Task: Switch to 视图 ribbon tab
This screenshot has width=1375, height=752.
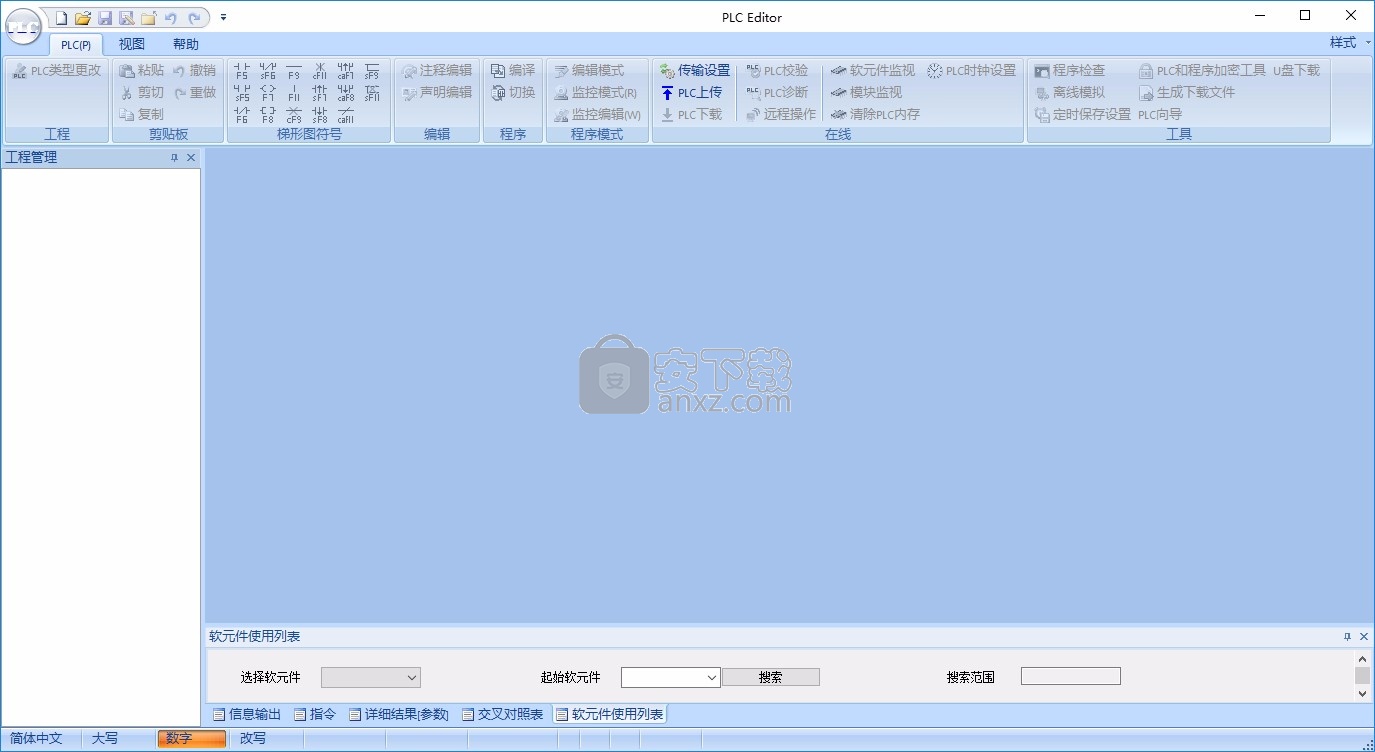Action: [x=132, y=44]
